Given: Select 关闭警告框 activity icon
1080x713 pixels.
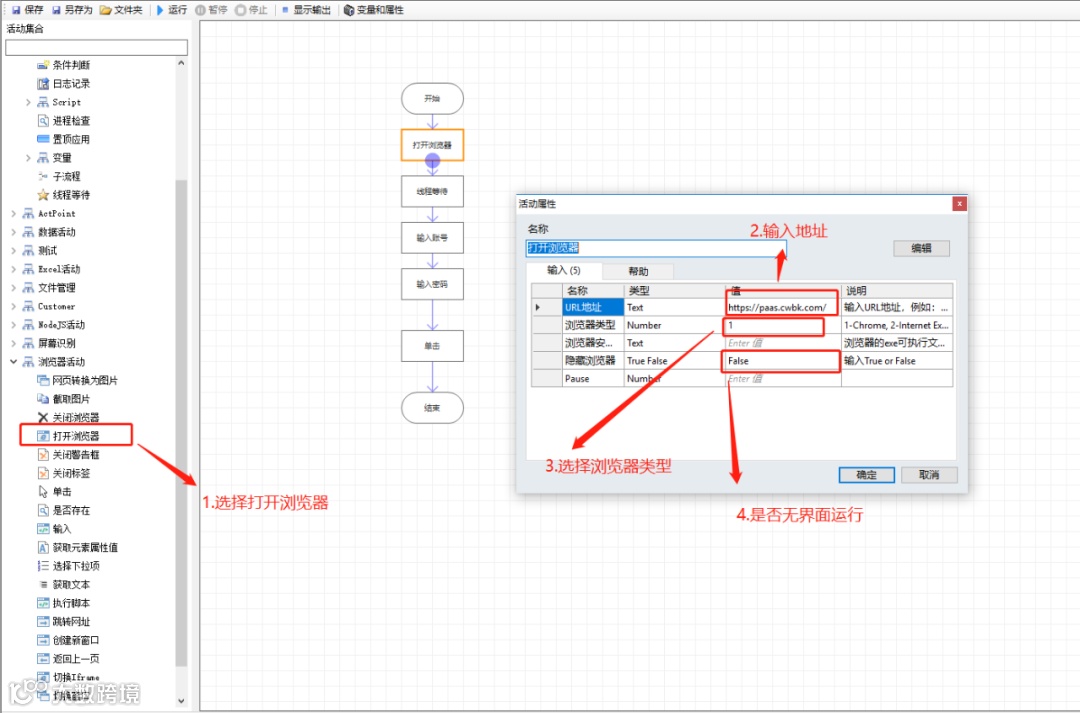Looking at the screenshot, I should pyautogui.click(x=43, y=455).
